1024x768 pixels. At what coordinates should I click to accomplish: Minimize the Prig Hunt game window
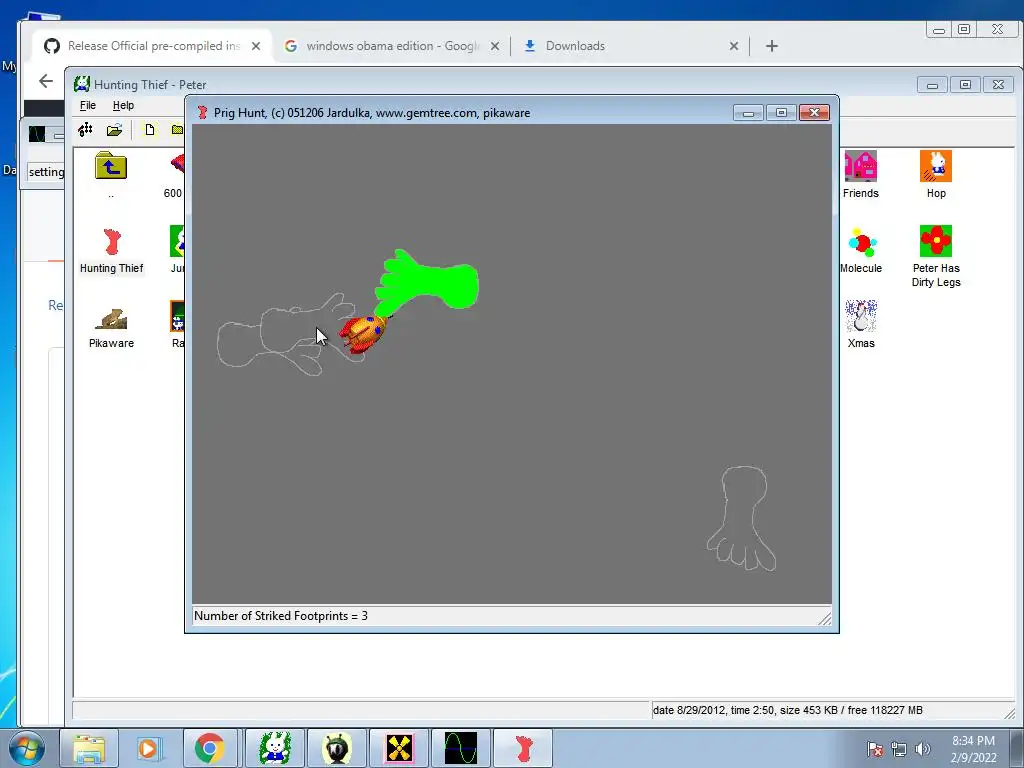748,112
